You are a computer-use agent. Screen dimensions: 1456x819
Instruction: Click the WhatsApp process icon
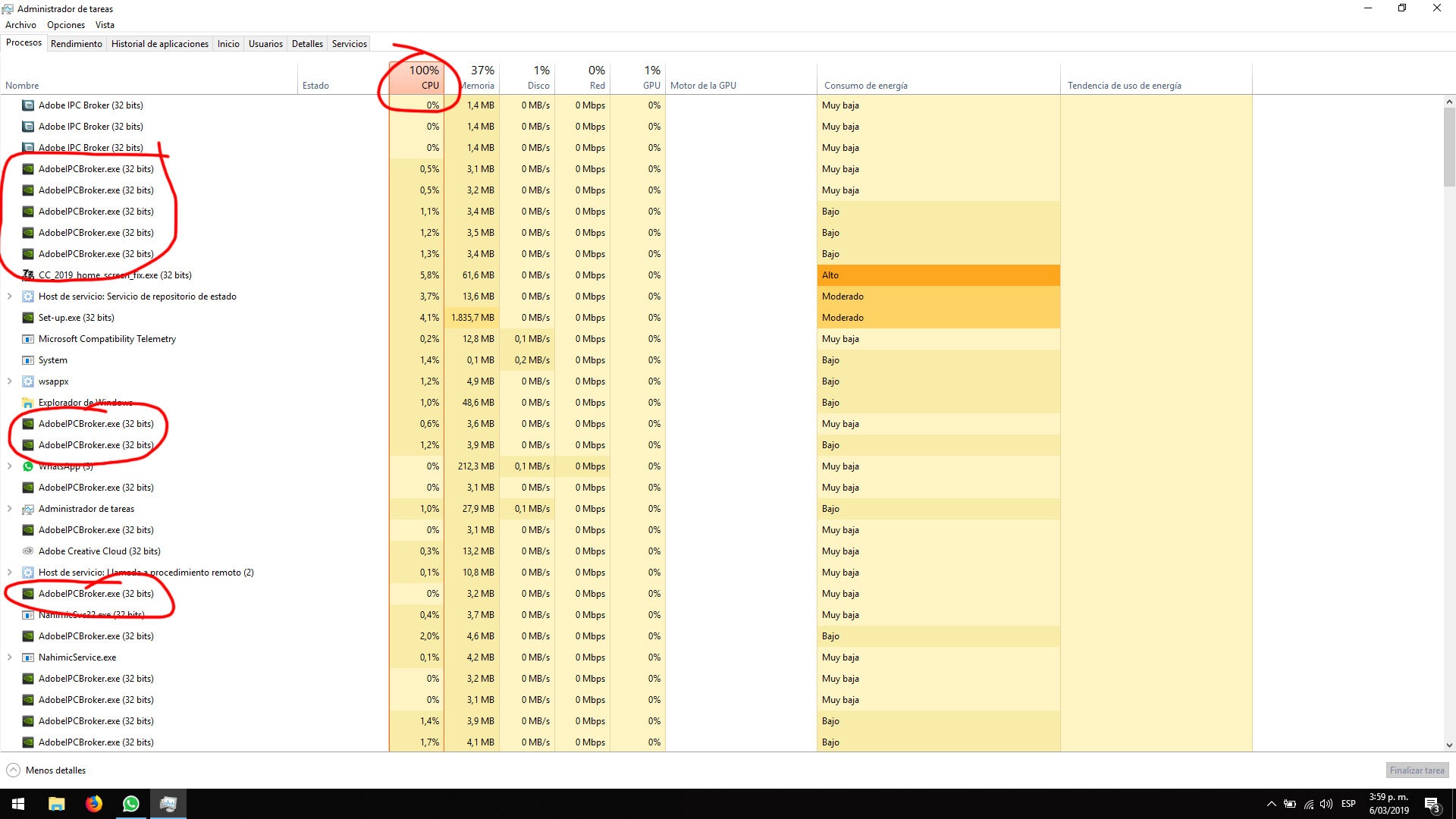[28, 466]
